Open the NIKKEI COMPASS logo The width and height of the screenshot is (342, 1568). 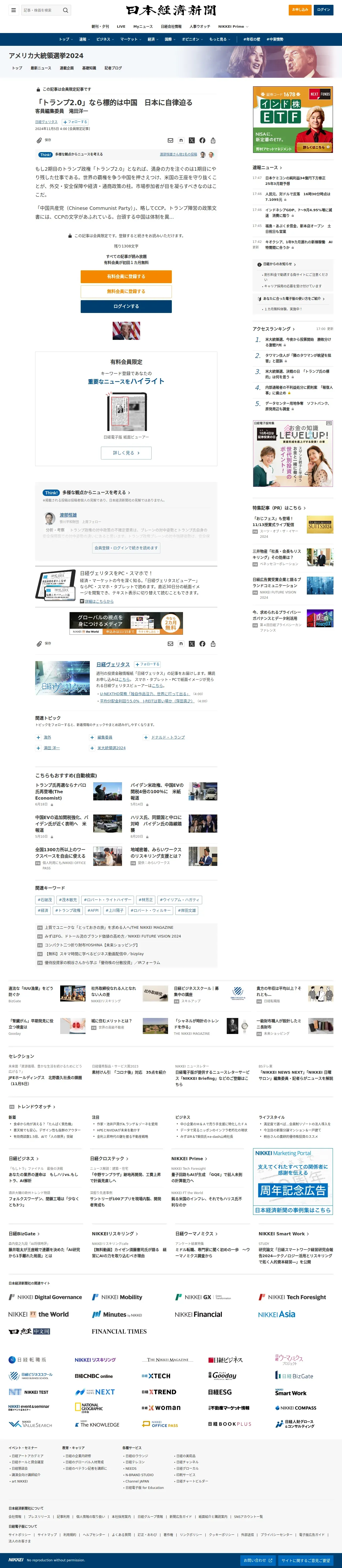pyautogui.click(x=296, y=1408)
